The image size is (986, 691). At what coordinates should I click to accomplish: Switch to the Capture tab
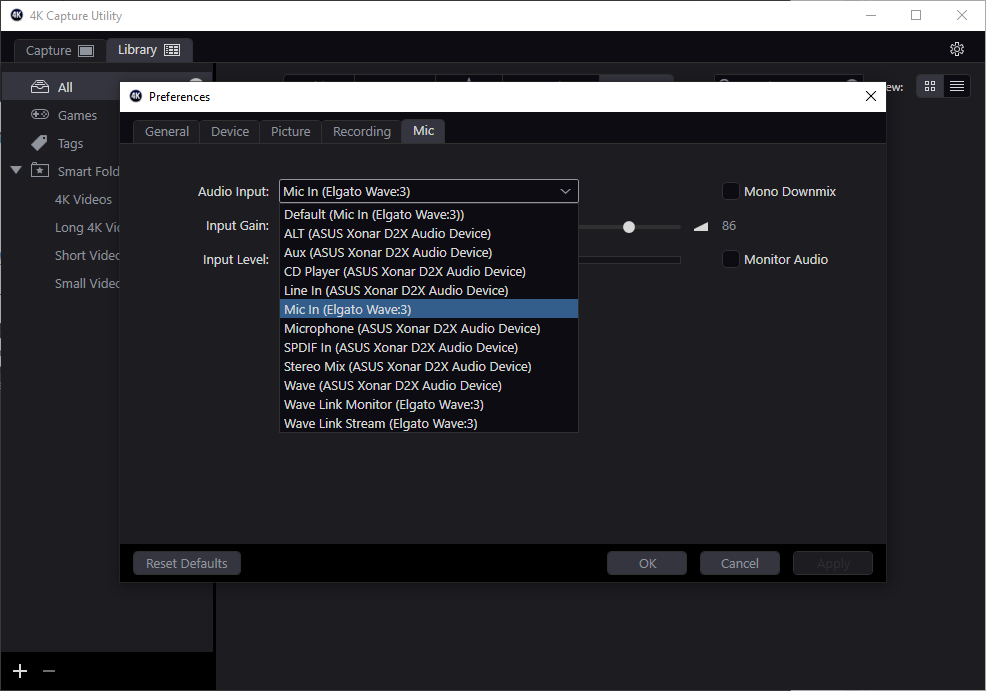pyautogui.click(x=60, y=50)
